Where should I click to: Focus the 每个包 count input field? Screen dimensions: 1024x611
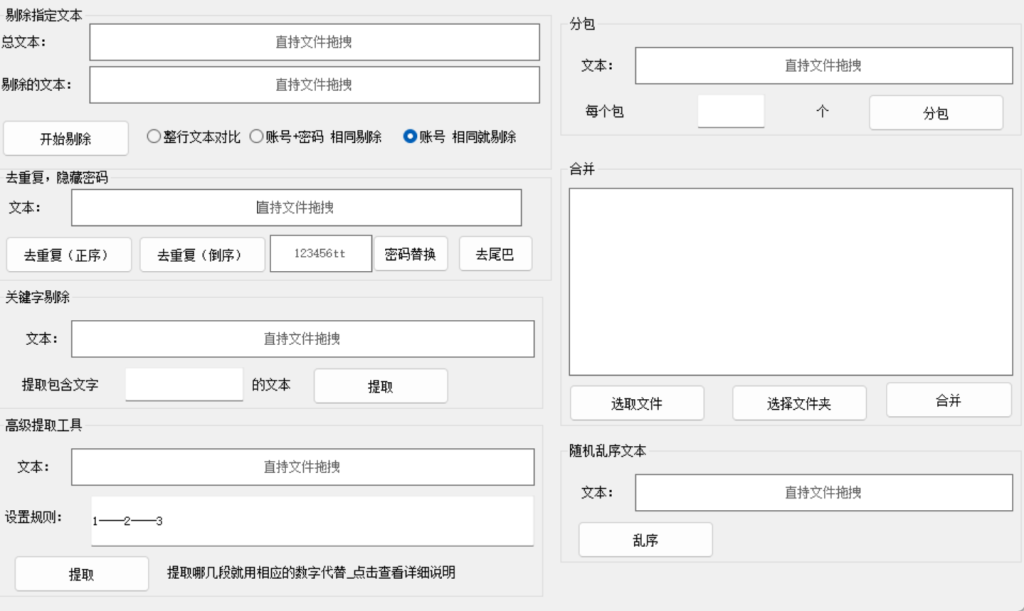[x=731, y=111]
